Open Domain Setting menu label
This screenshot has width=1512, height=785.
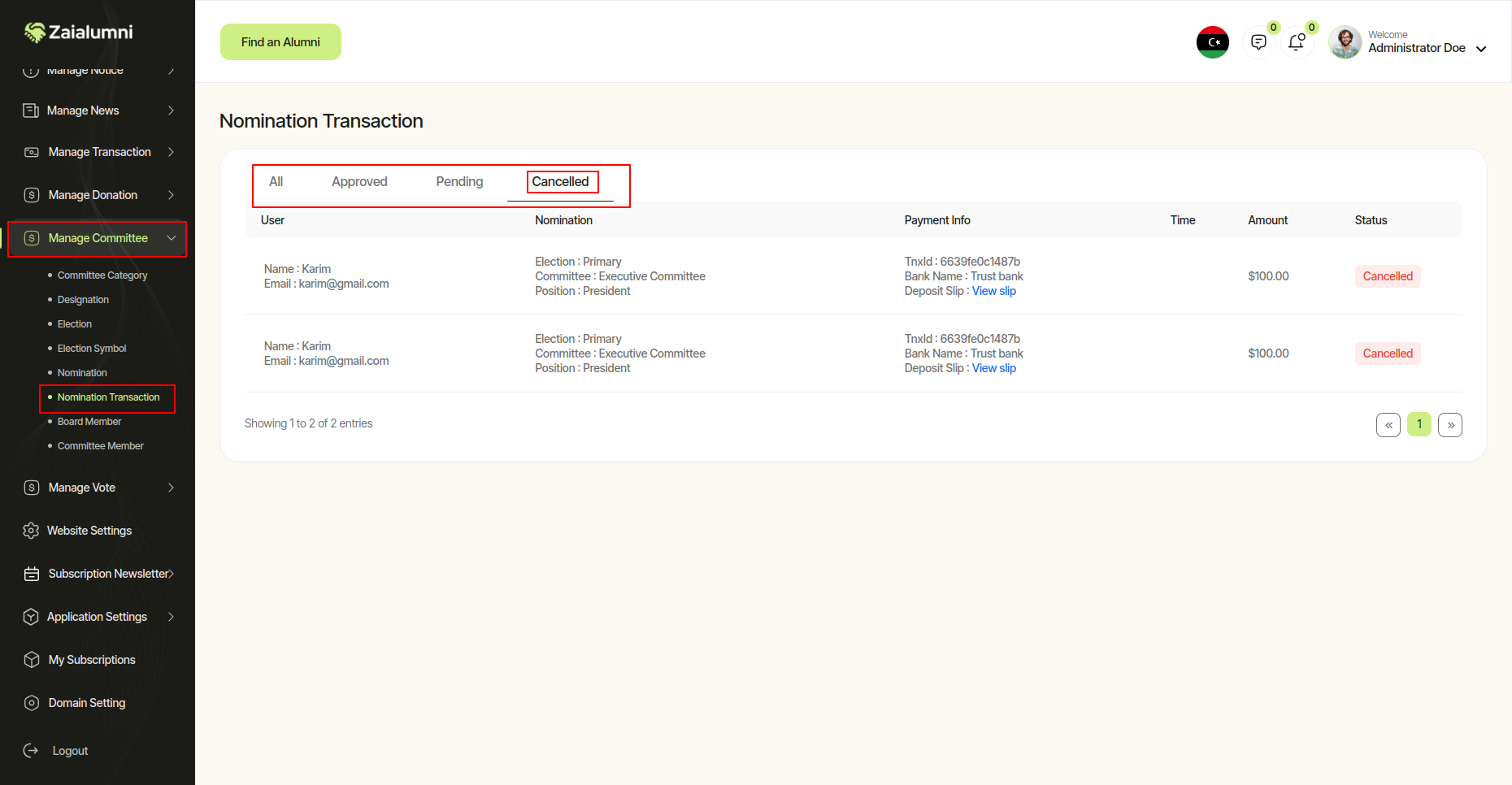87,703
